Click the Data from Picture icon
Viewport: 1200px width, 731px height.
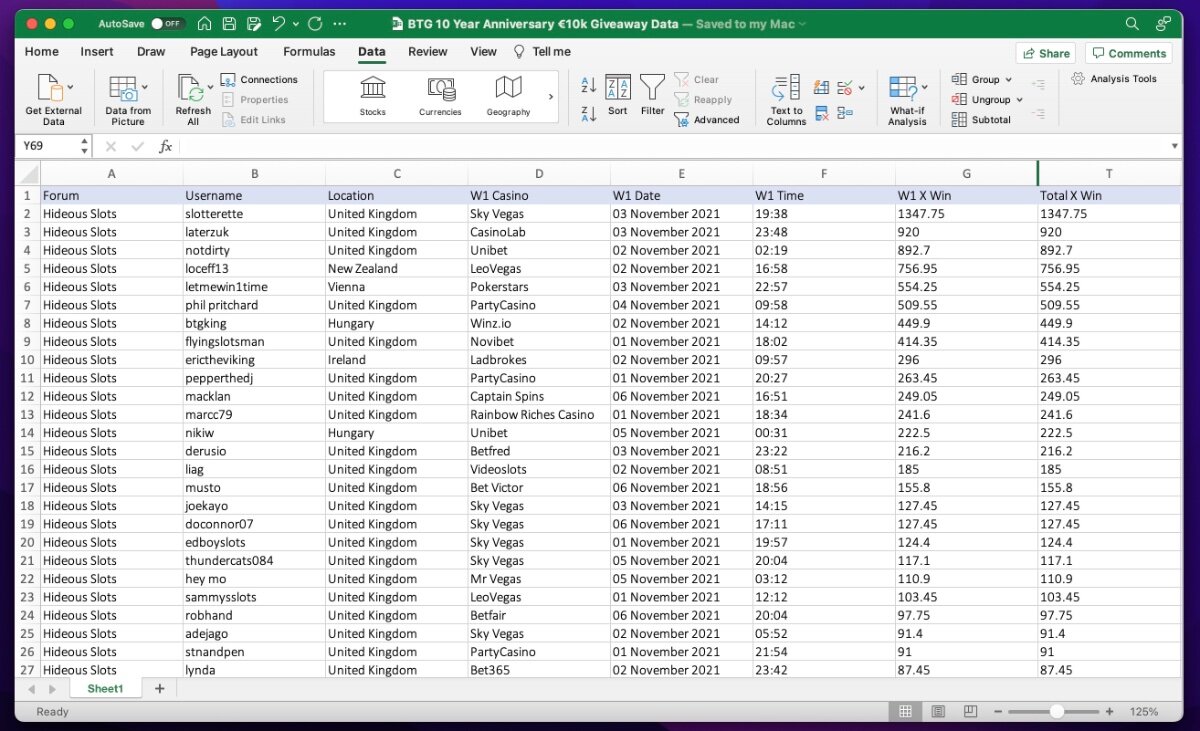click(x=123, y=88)
